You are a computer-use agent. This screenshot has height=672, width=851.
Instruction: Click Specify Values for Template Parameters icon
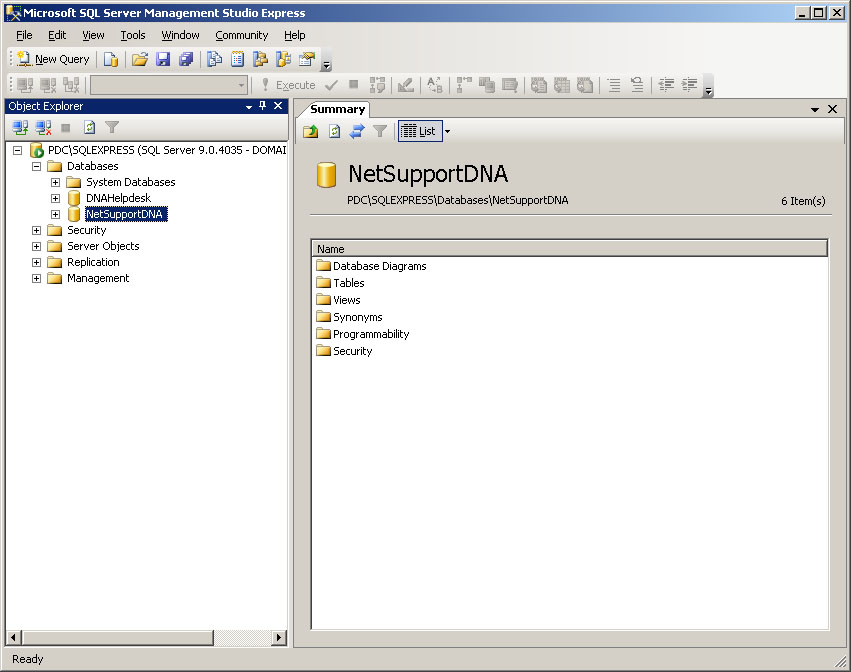[435, 85]
